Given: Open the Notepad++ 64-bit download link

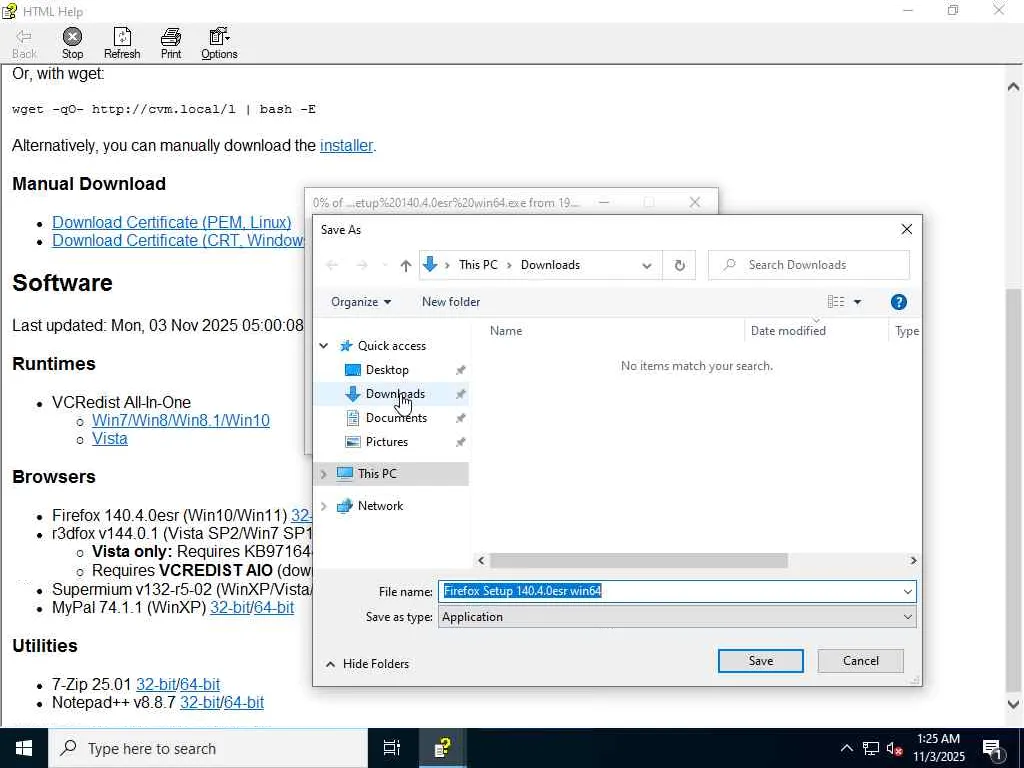Looking at the screenshot, I should pos(244,703).
